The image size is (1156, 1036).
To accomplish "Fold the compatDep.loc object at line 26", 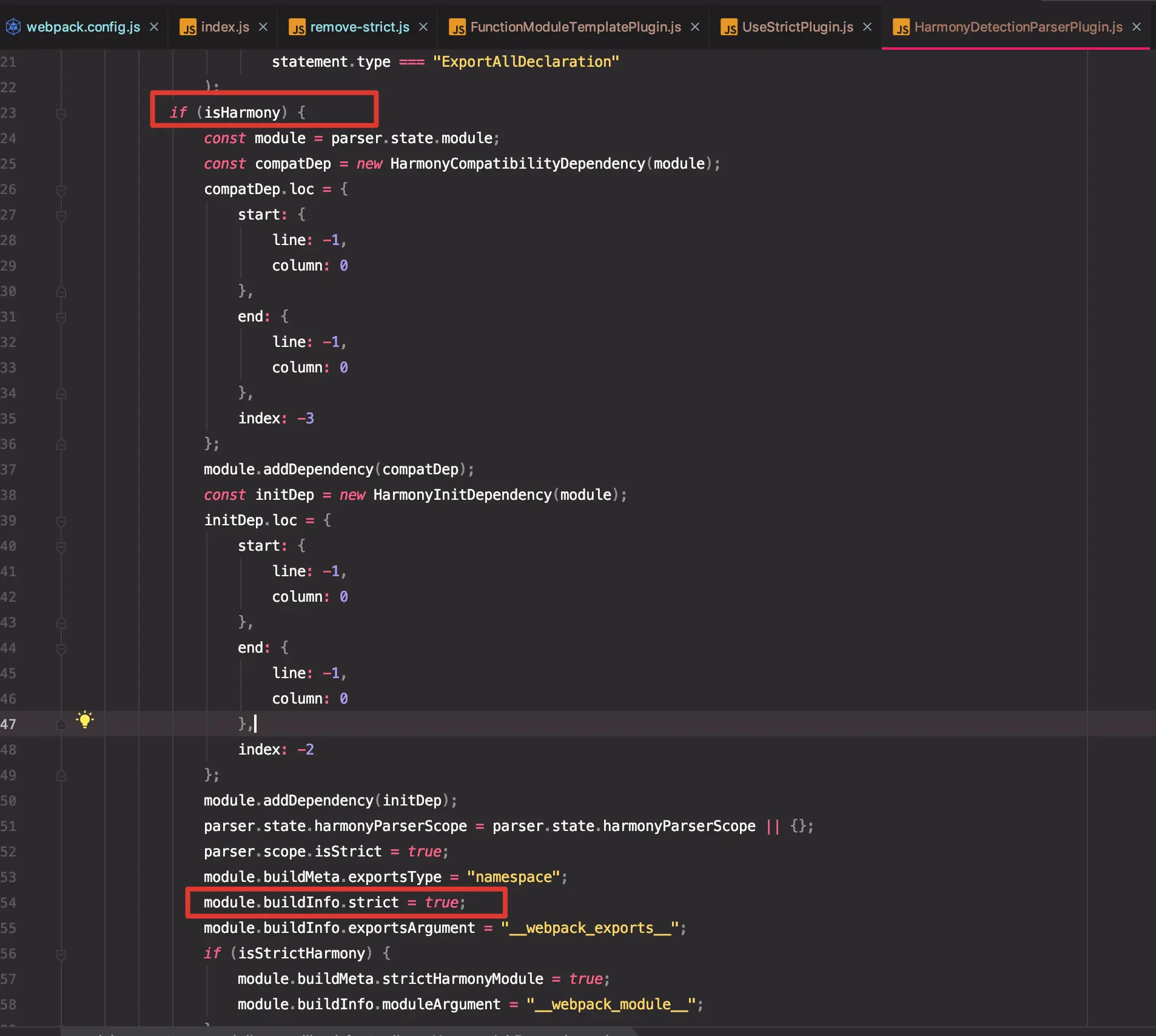I will (x=61, y=190).
